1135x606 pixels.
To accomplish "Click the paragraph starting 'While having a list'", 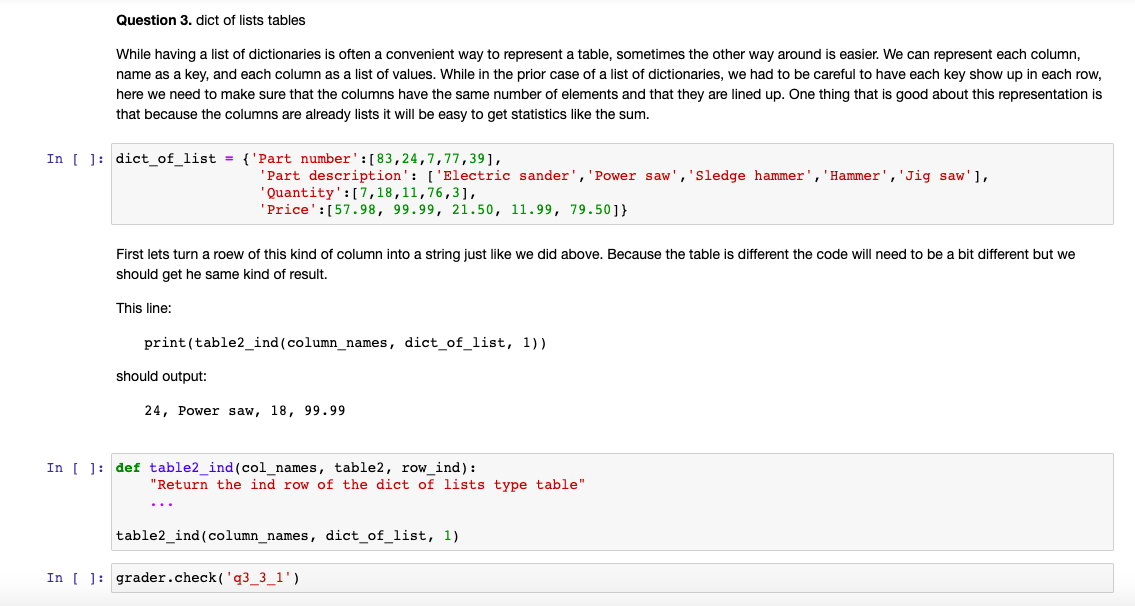I will coord(609,84).
